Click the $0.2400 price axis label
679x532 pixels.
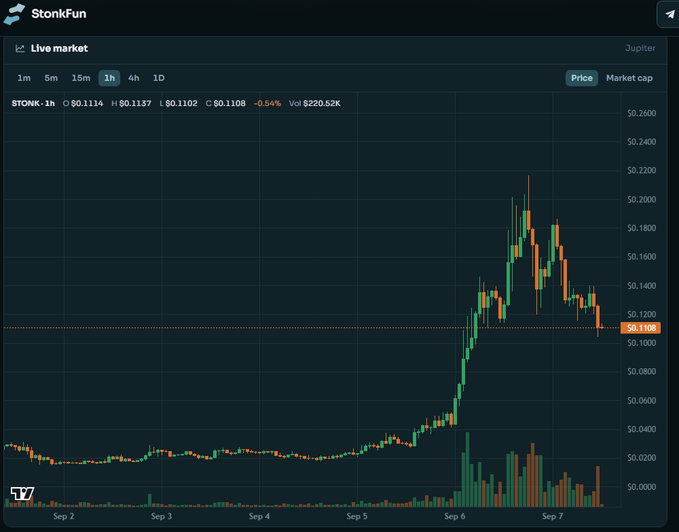(x=642, y=142)
